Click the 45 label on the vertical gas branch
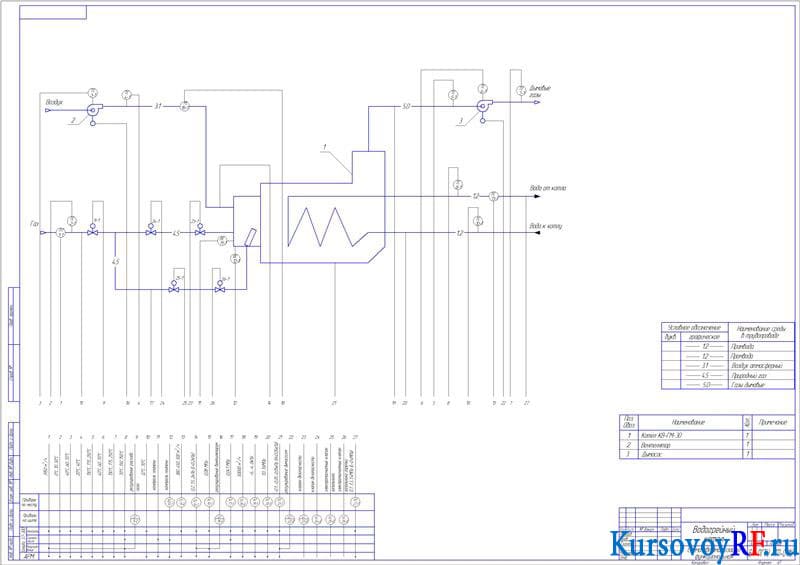 pyautogui.click(x=115, y=262)
